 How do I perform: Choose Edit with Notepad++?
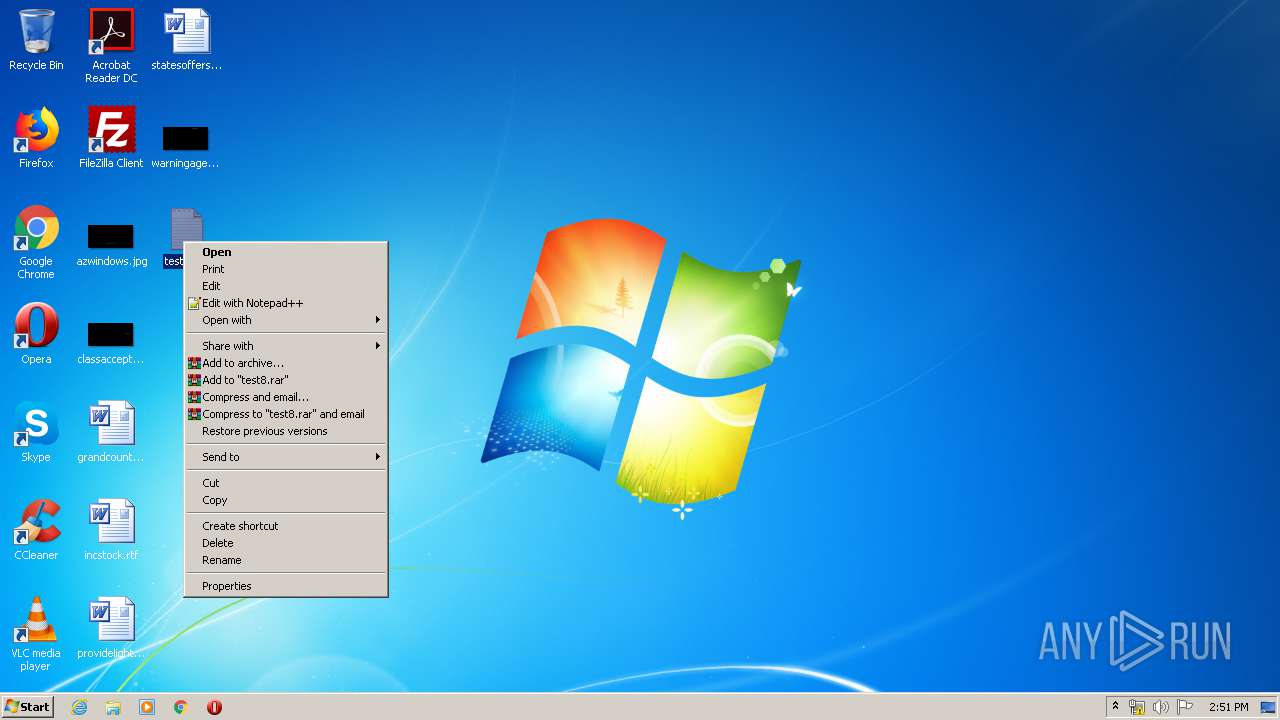point(286,303)
